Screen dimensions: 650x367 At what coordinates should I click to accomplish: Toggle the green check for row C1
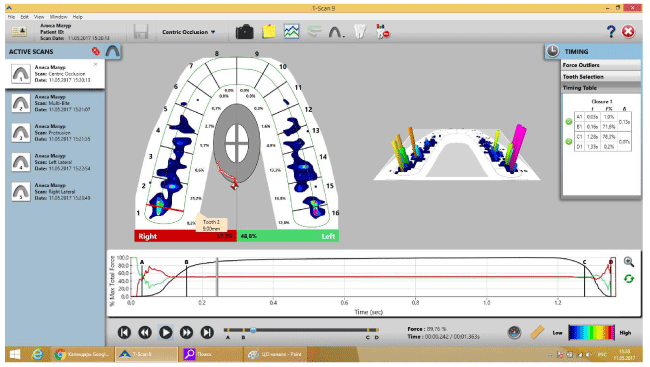click(569, 141)
